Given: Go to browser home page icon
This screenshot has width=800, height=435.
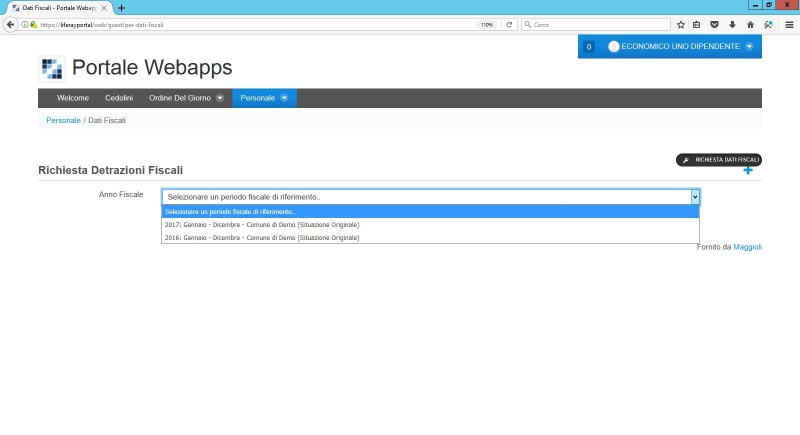Looking at the screenshot, I should [750, 24].
